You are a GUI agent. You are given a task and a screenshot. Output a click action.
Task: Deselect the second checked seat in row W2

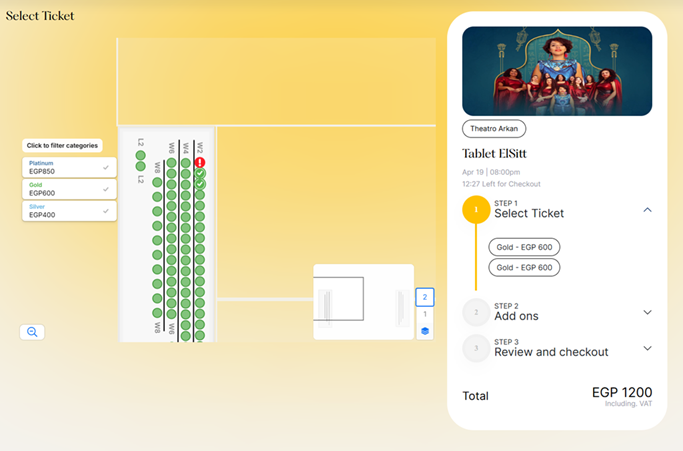pyautogui.click(x=200, y=184)
